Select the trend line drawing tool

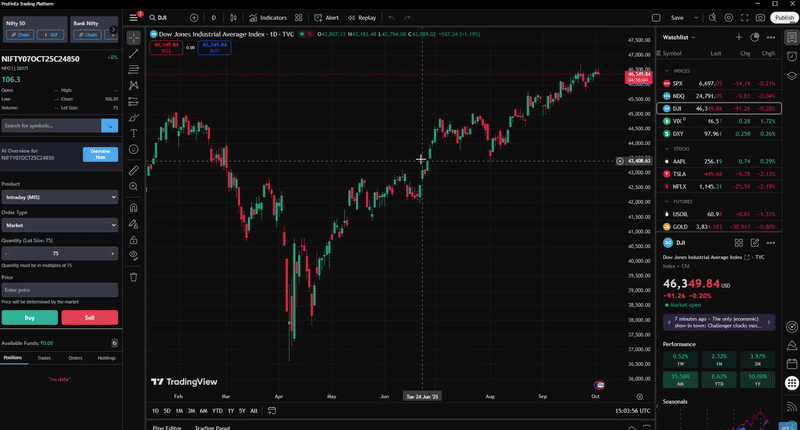click(x=134, y=54)
